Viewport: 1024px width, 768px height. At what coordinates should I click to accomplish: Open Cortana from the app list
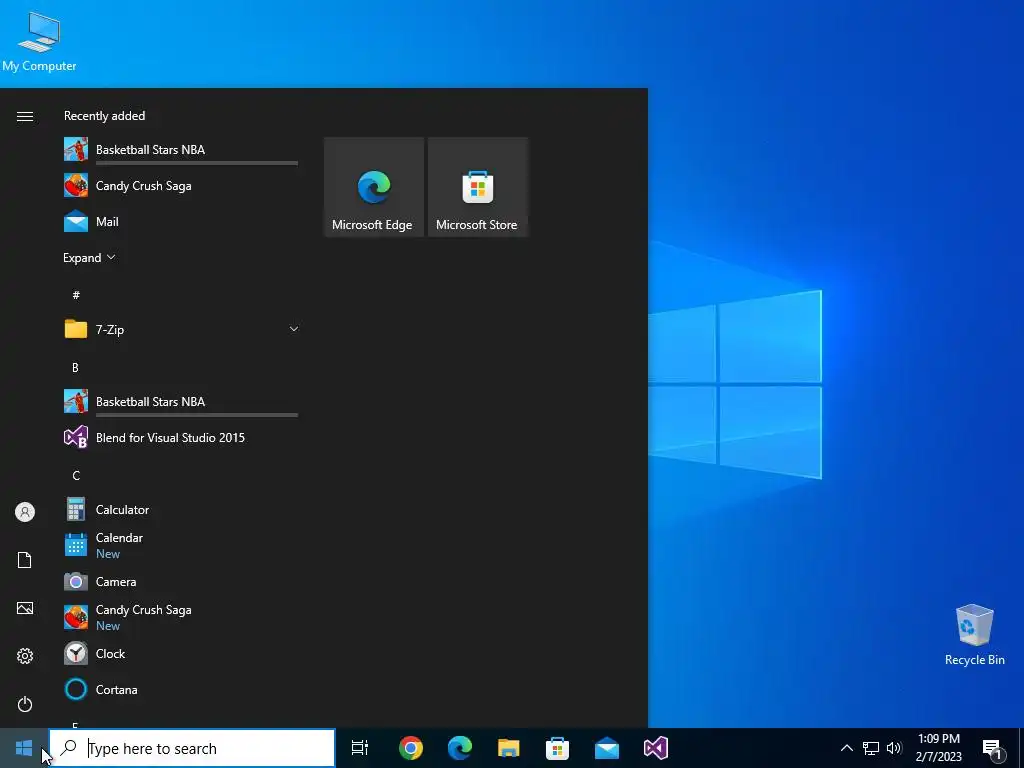(181, 690)
